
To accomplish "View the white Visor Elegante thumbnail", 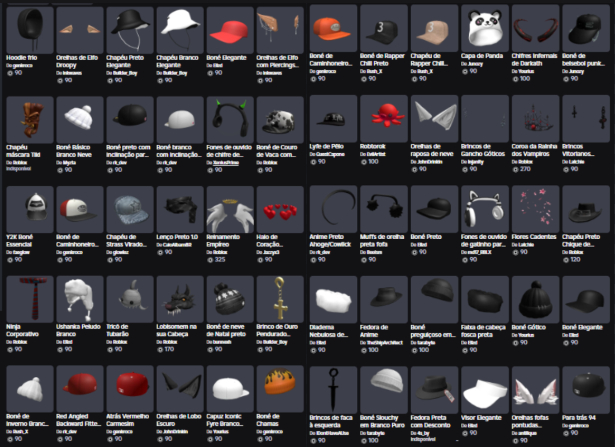I will tap(485, 390).
